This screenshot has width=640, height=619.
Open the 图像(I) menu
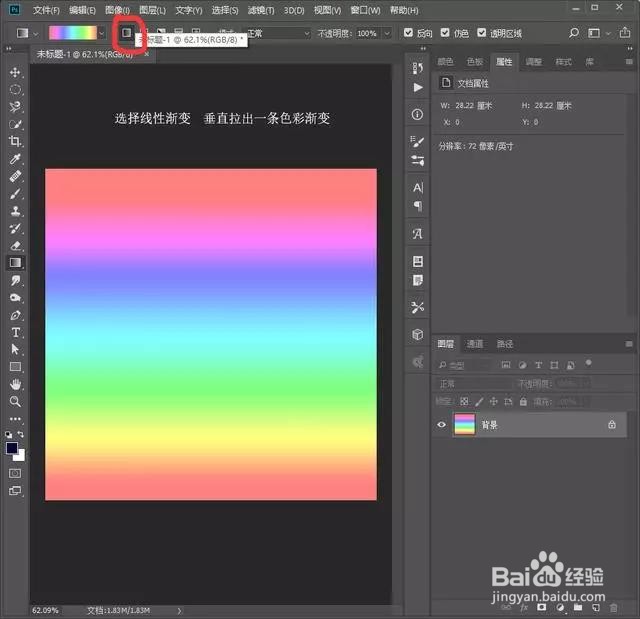click(x=118, y=10)
